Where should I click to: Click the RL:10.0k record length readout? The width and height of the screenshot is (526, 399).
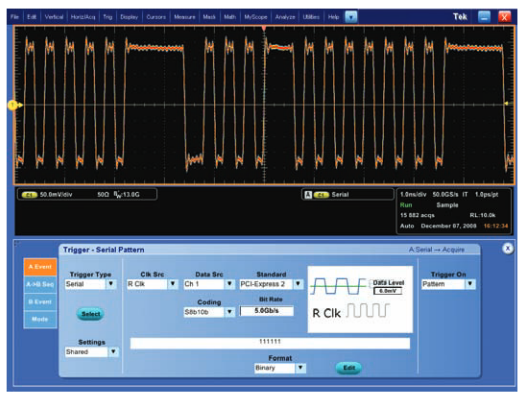(x=482, y=215)
